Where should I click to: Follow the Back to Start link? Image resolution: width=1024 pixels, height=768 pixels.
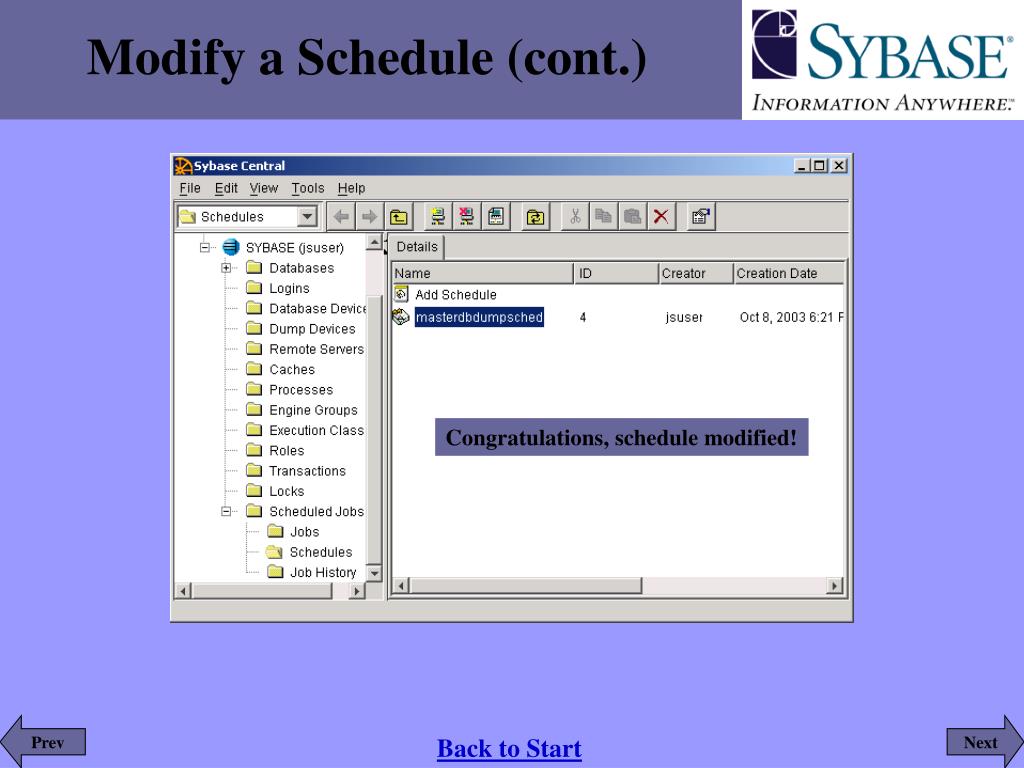(x=509, y=748)
